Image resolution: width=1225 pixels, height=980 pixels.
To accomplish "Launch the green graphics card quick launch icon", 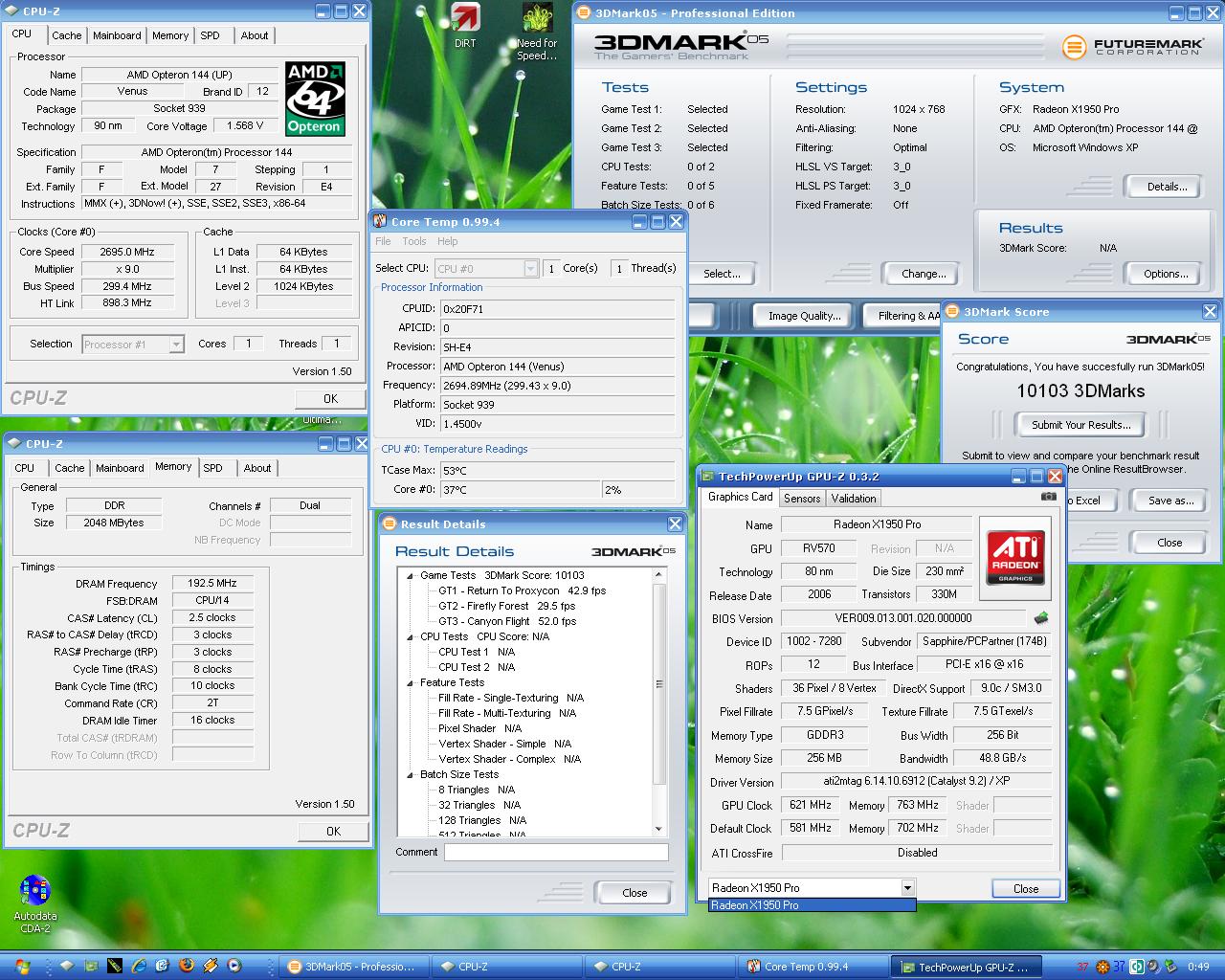I will coord(91,966).
